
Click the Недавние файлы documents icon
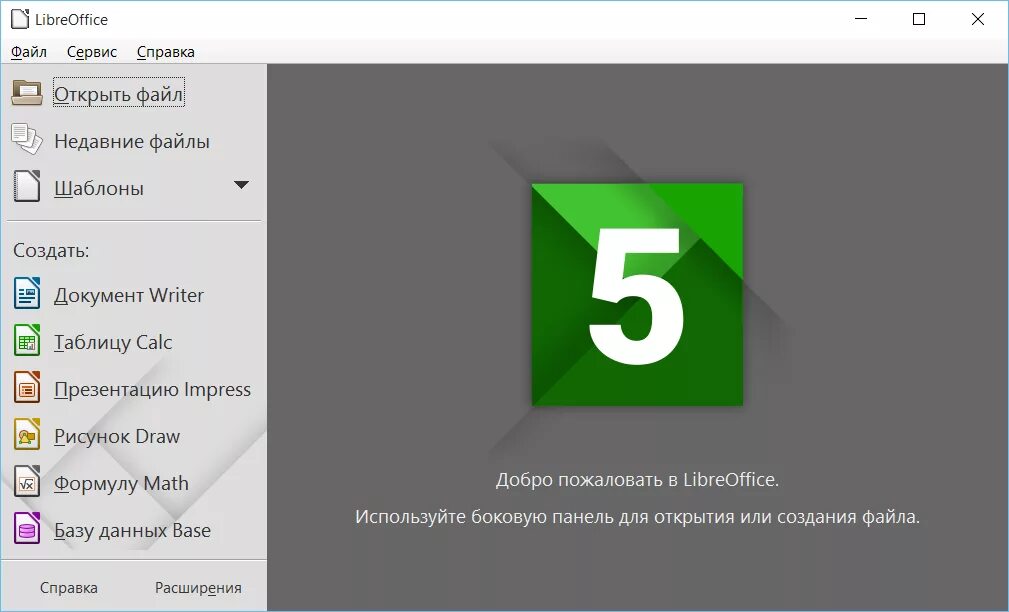tap(27, 139)
